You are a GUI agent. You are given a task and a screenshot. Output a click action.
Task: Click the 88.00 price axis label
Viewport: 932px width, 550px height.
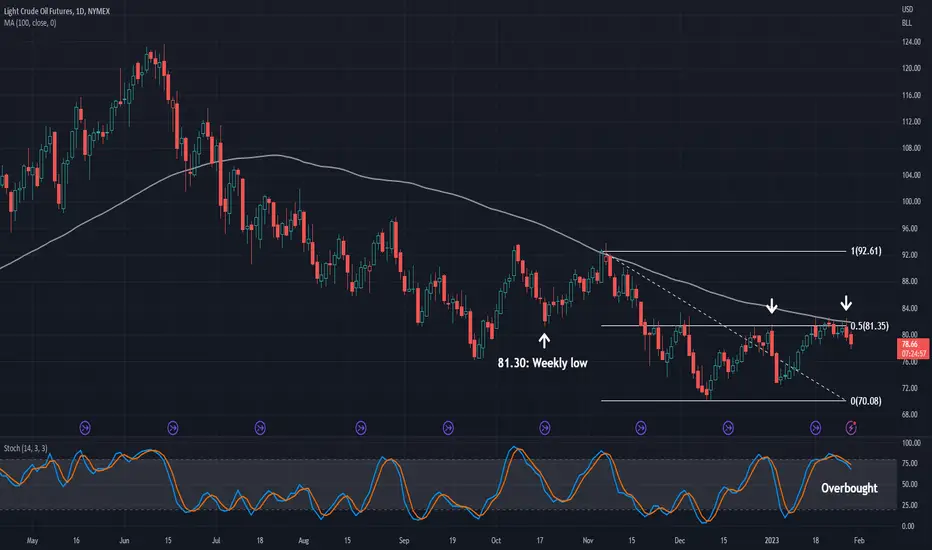tap(910, 281)
